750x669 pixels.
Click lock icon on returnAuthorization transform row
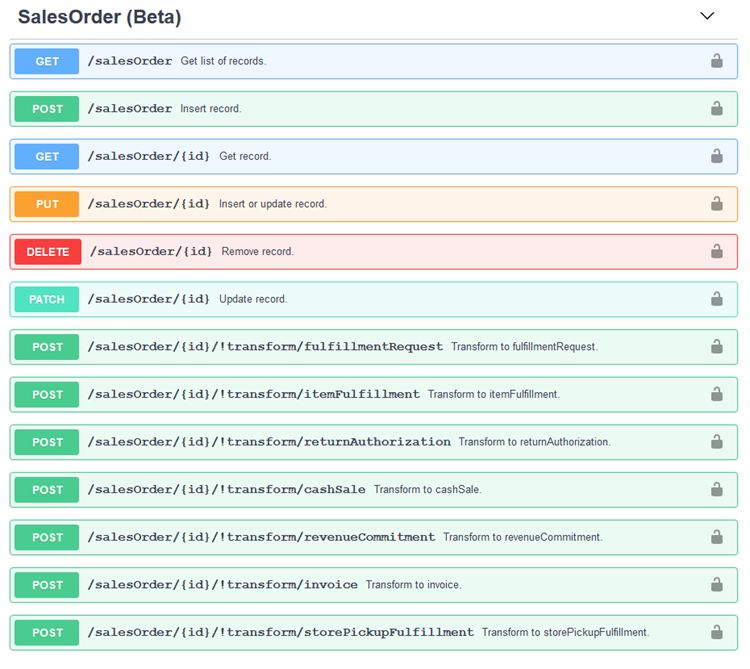pos(717,441)
